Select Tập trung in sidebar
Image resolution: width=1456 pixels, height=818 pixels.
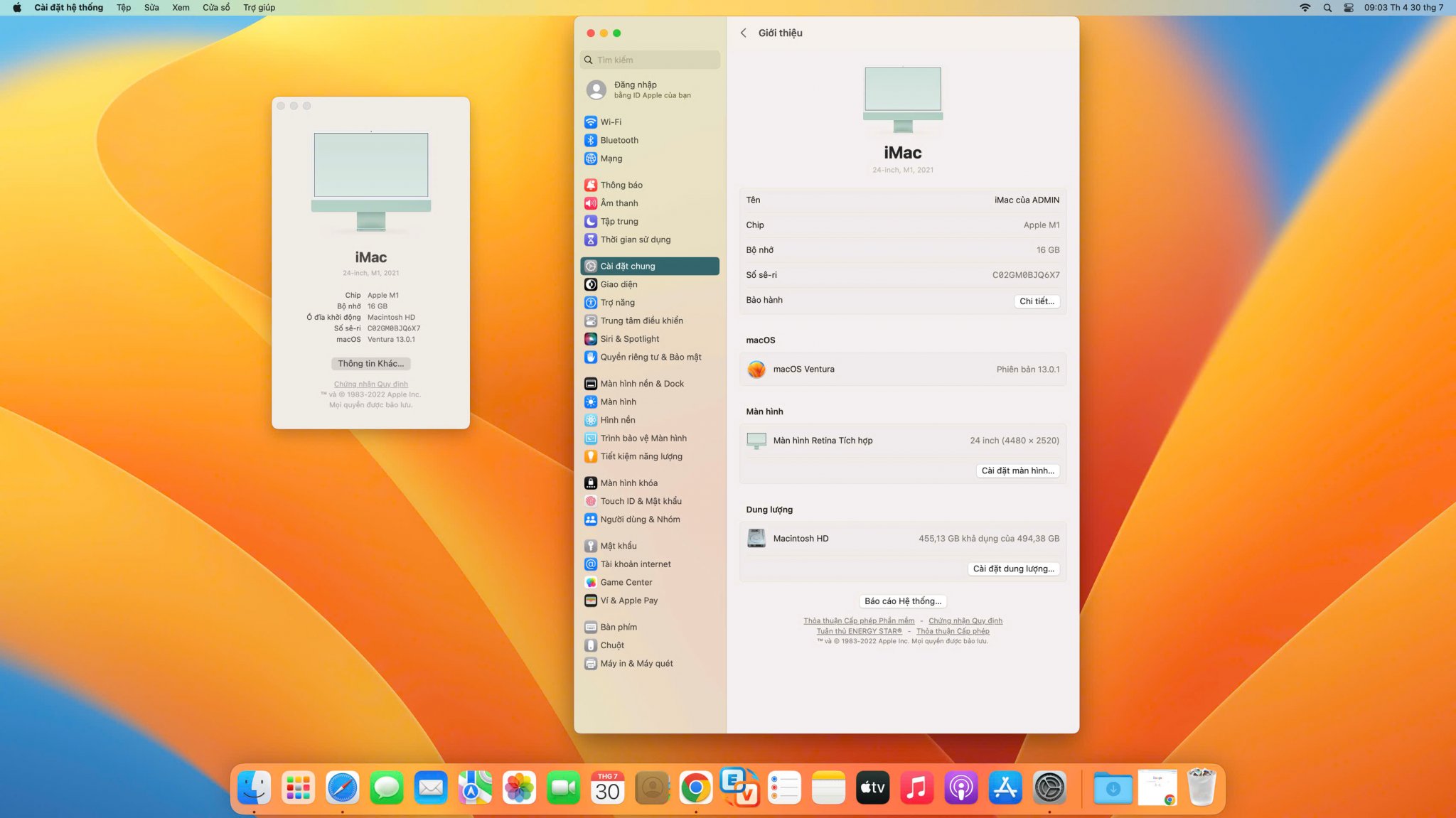[650, 221]
